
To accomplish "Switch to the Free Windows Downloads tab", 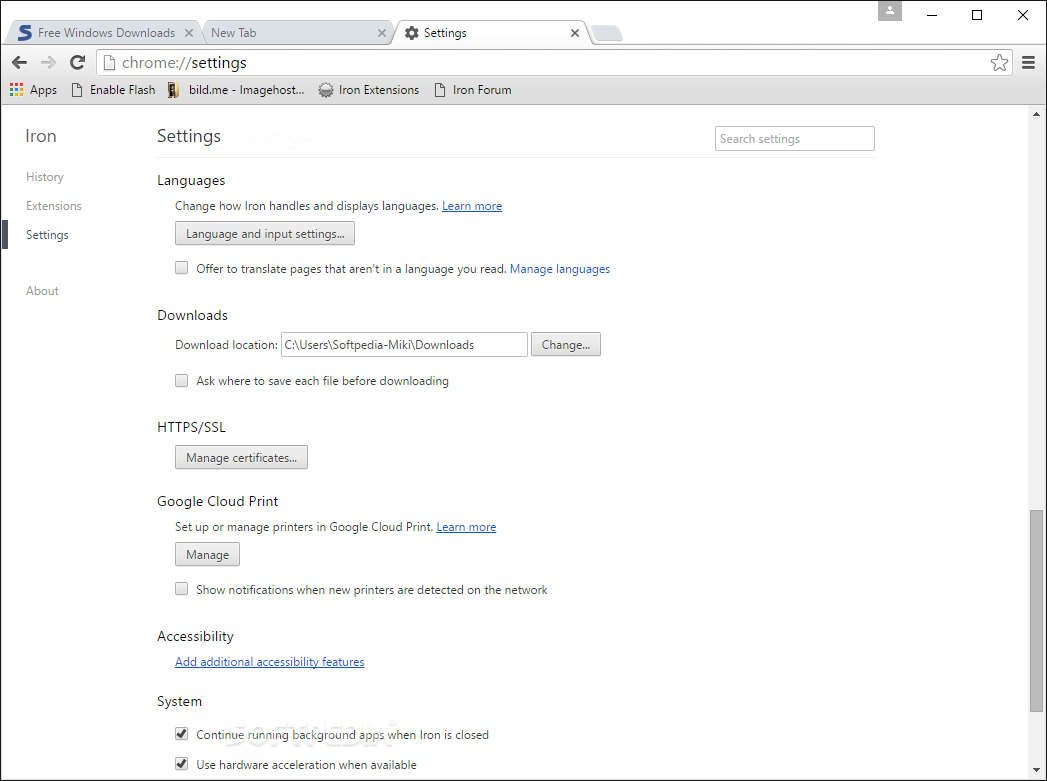I will pyautogui.click(x=105, y=33).
